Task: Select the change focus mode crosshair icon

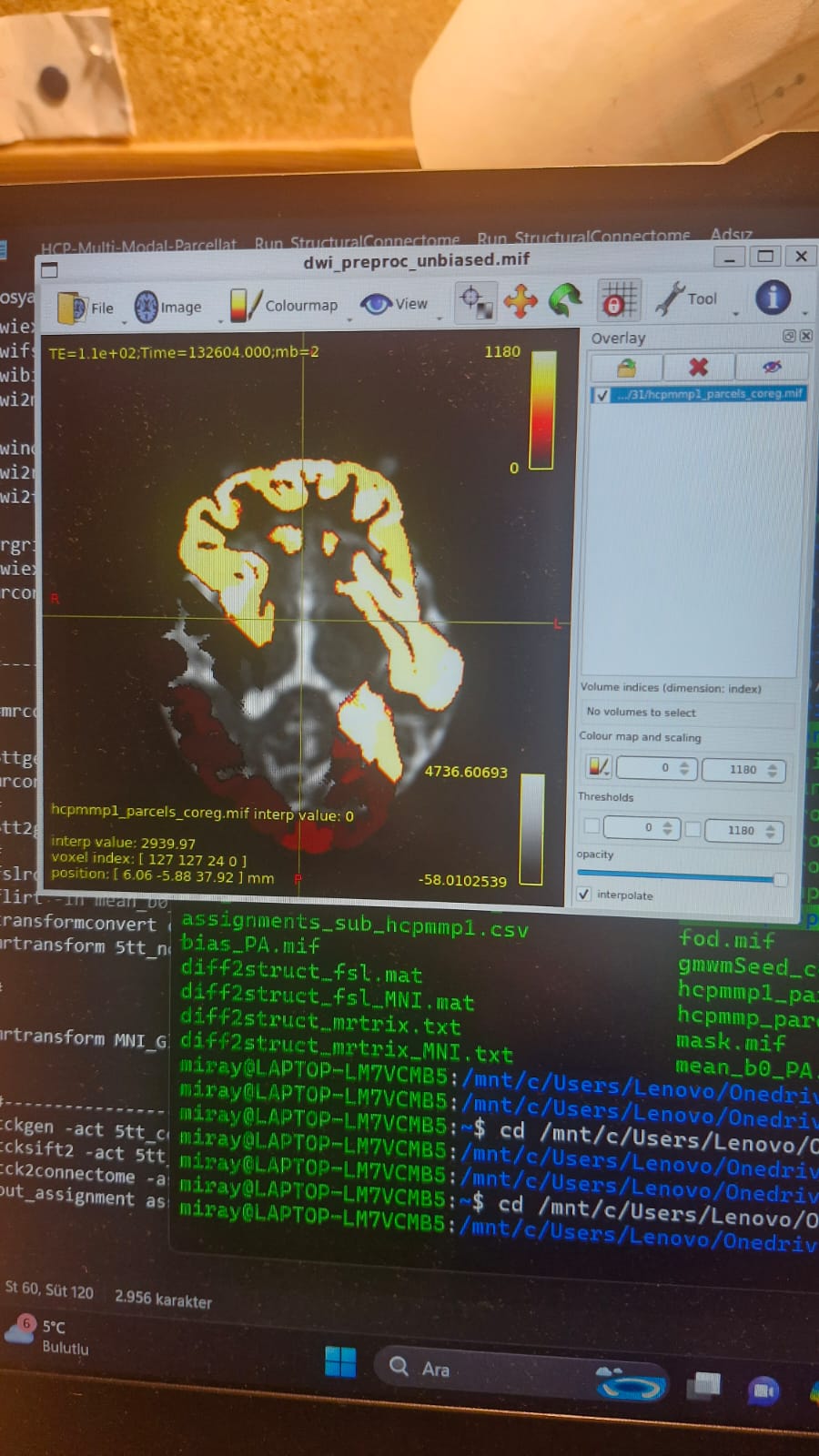Action: point(475,301)
